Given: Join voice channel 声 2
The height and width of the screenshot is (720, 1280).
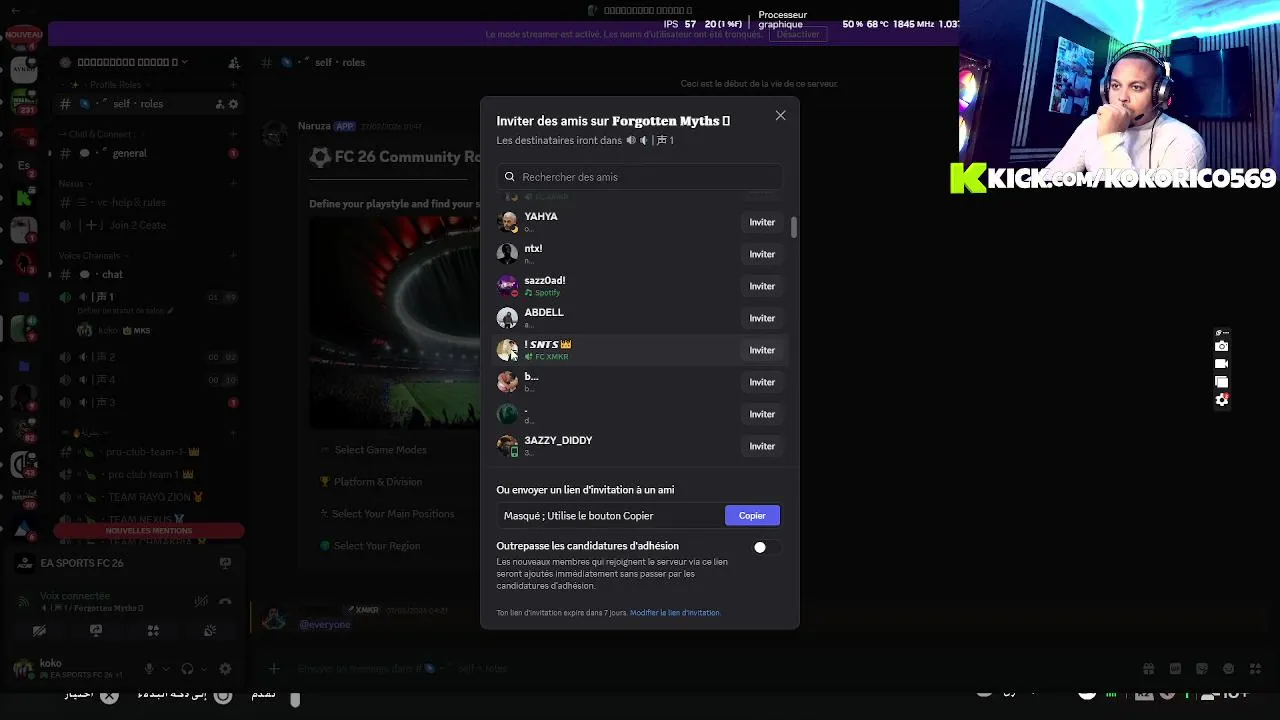Looking at the screenshot, I should 148,356.
